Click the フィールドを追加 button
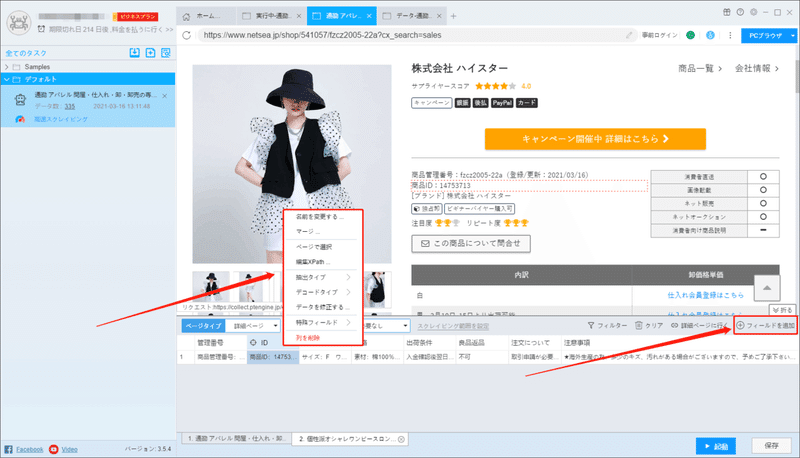This screenshot has width=800, height=458. point(765,325)
